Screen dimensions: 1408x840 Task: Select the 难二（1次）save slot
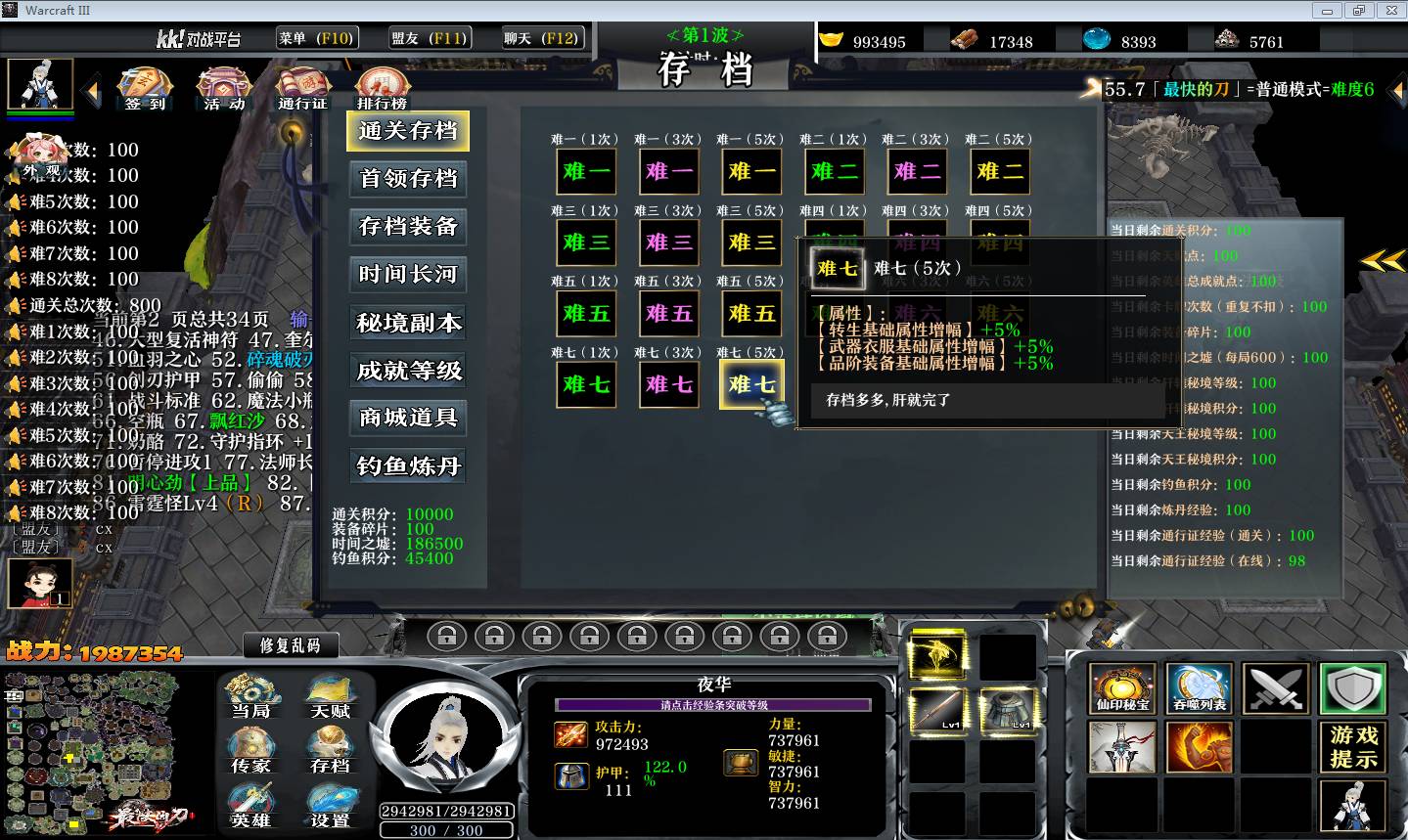click(835, 171)
